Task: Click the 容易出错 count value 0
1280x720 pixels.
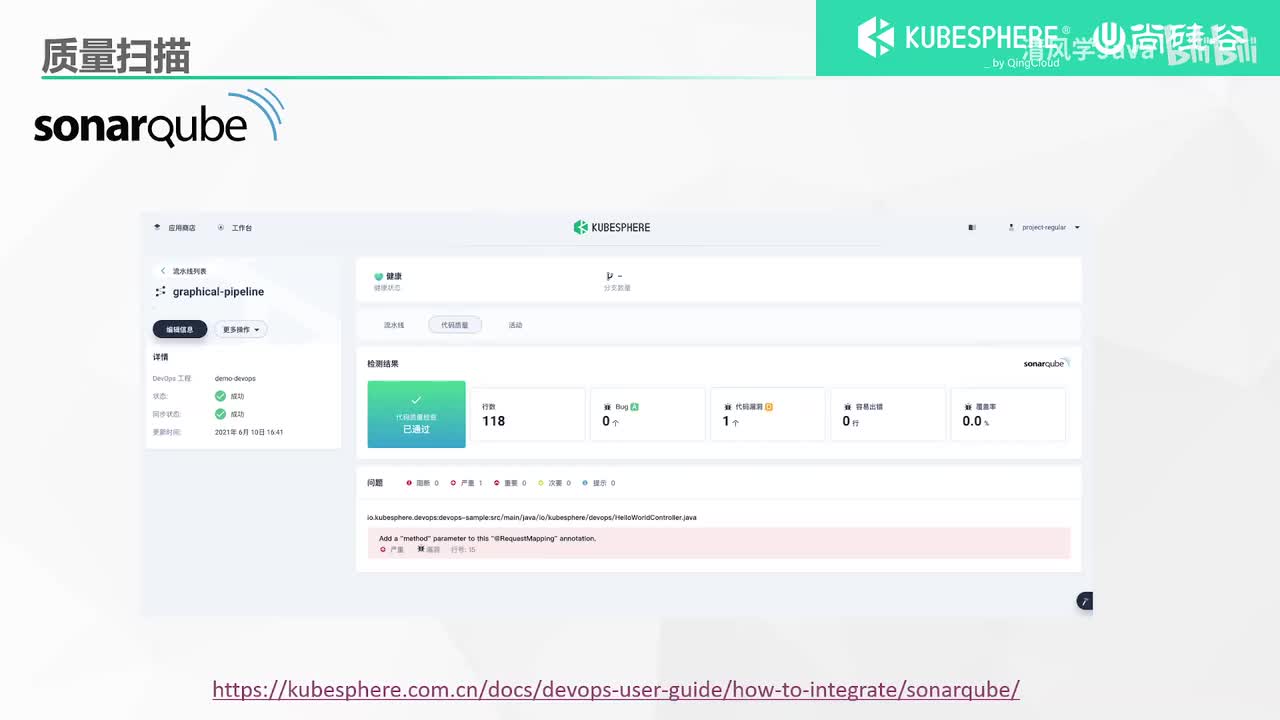Action: click(x=848, y=422)
